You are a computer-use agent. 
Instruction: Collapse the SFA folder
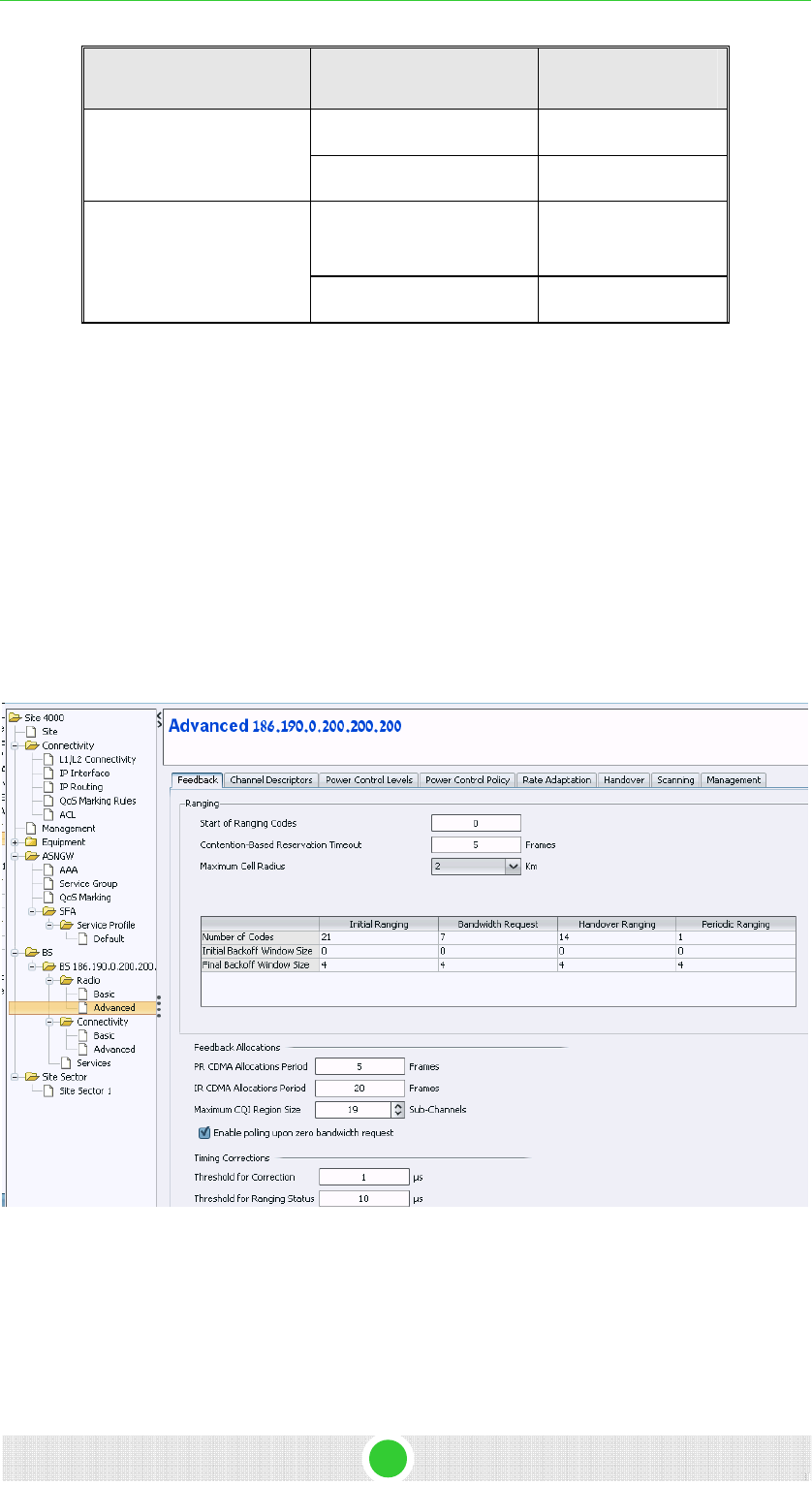tap(31, 911)
